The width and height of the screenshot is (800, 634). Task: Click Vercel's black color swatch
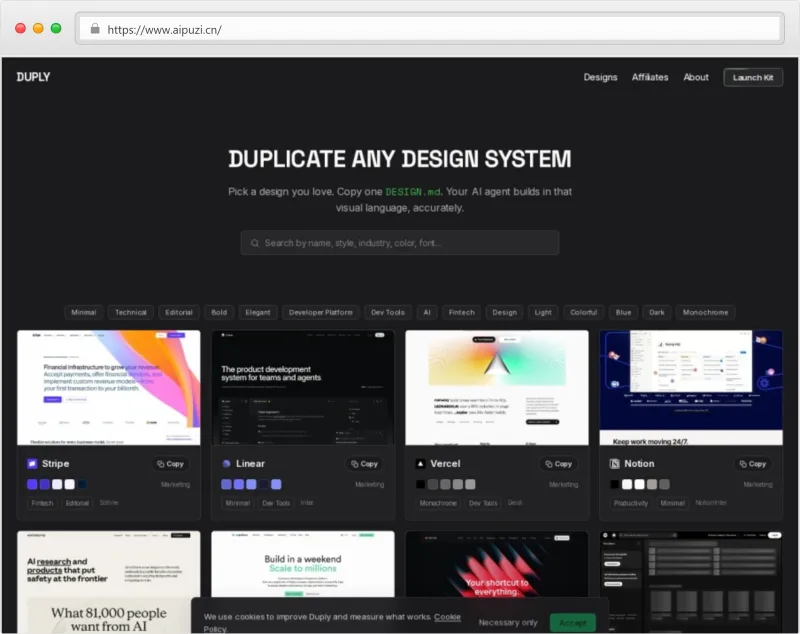(420, 484)
